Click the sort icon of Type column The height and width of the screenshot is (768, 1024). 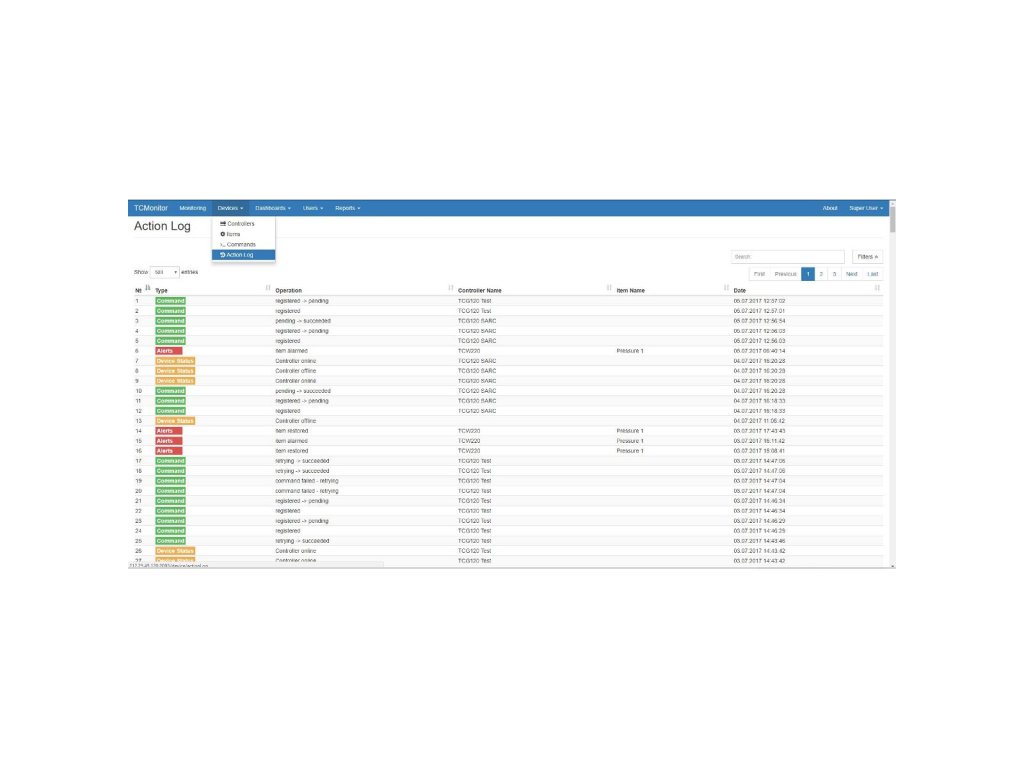pyautogui.click(x=268, y=288)
